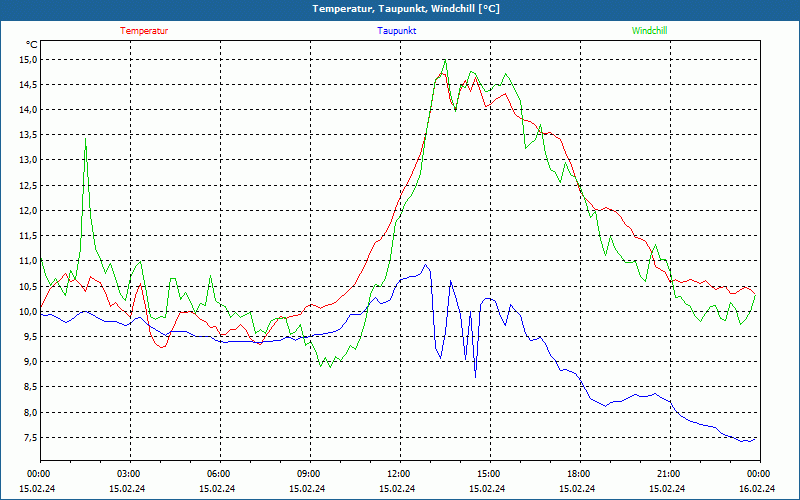The height and width of the screenshot is (500, 800).
Task: Click the 12,0 y-axis value
Action: tap(29, 211)
